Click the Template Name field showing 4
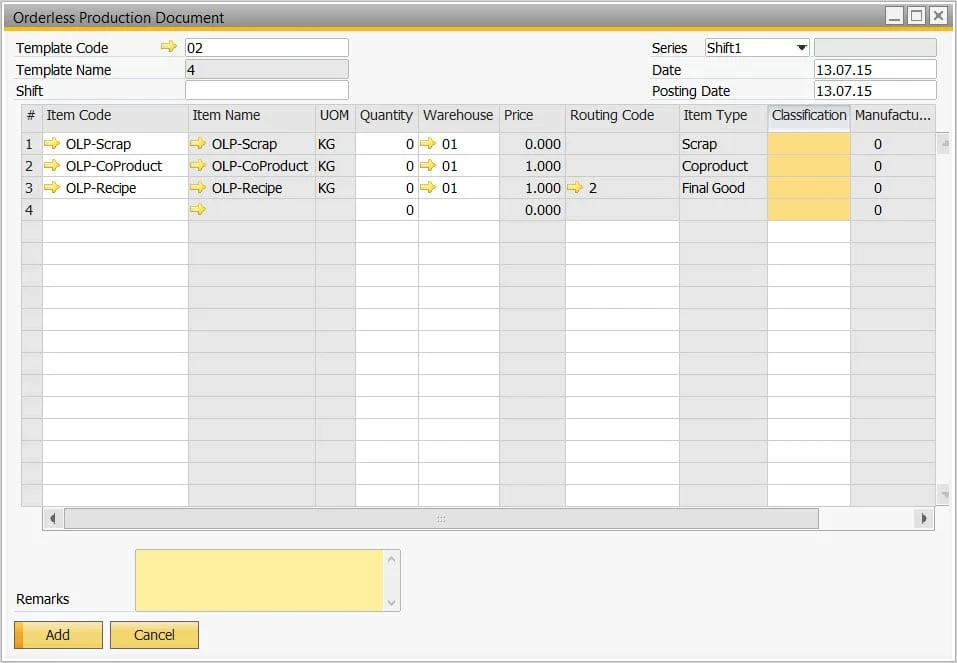 tap(267, 69)
